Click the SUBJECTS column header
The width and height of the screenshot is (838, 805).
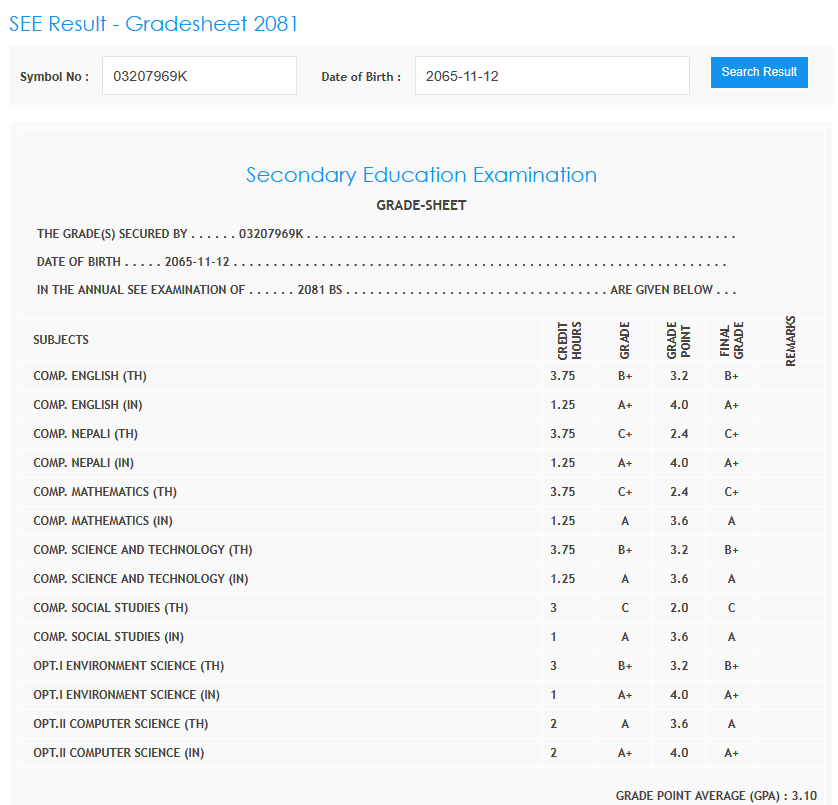61,340
